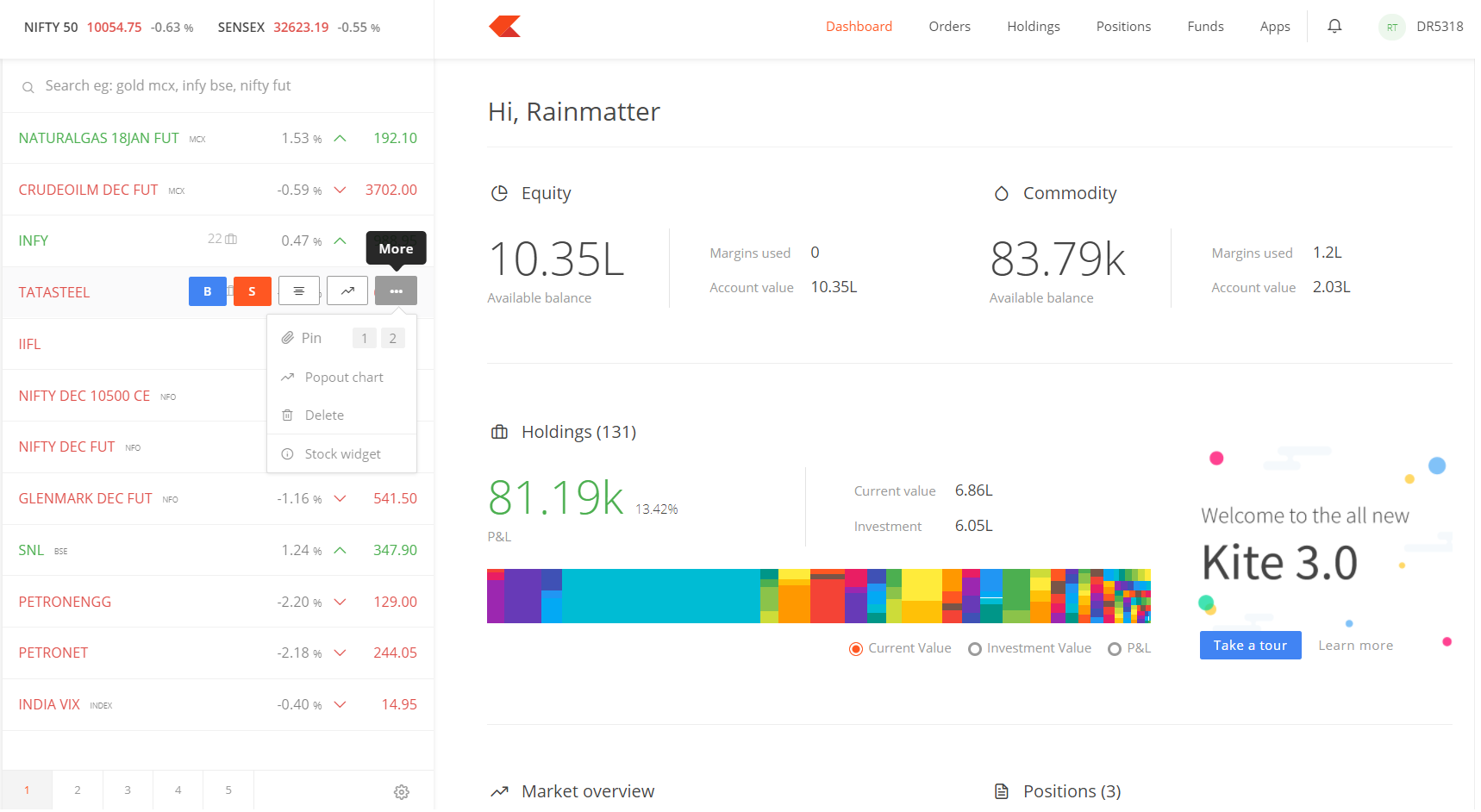Open the Orders tab
Image resolution: width=1481 pixels, height=812 pixels.
952,27
